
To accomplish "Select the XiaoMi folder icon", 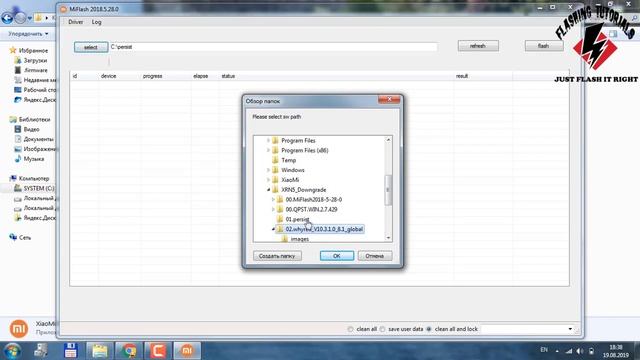I will point(276,180).
